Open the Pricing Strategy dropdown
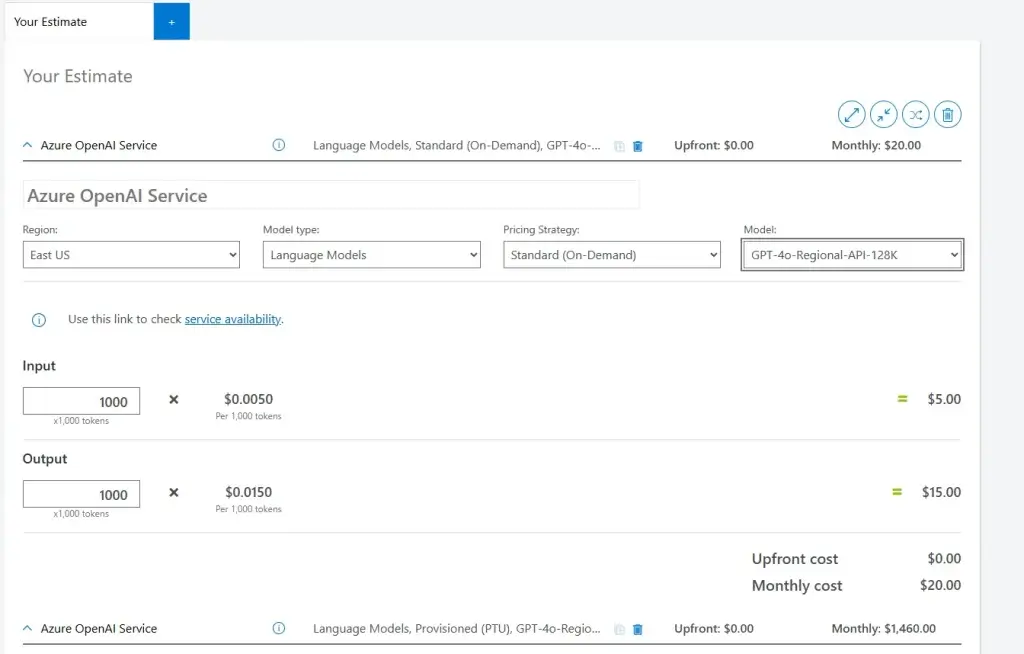 click(x=612, y=255)
